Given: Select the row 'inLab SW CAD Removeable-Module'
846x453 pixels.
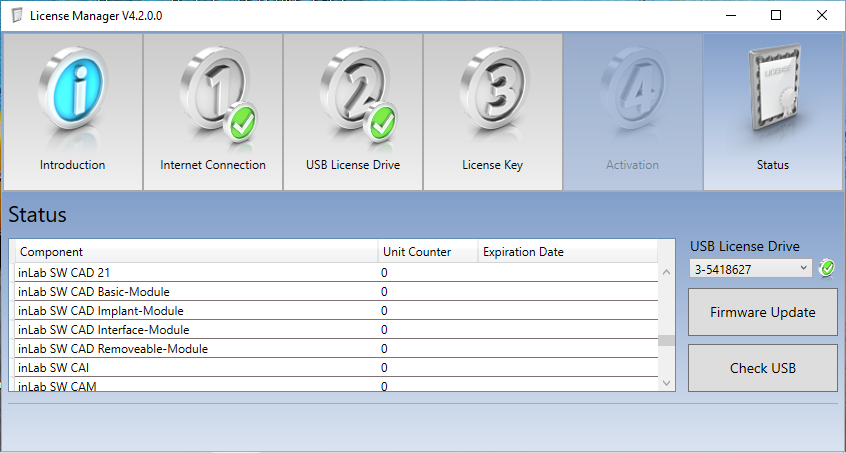Looking at the screenshot, I should coord(337,348).
